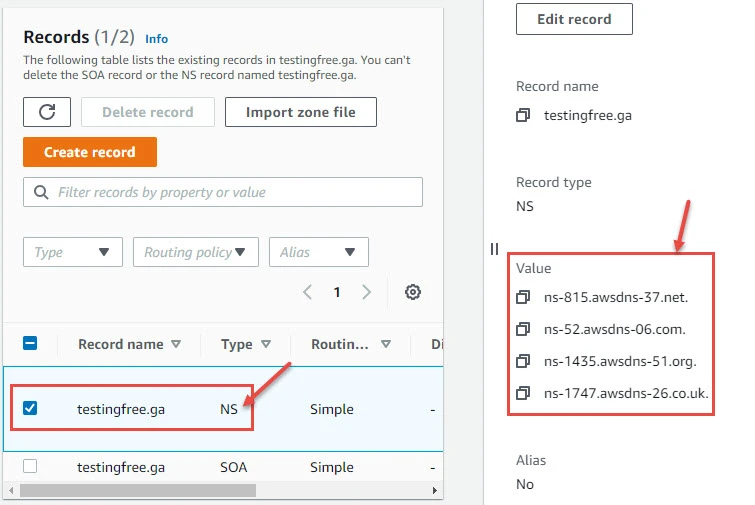Click the Create record button

point(90,152)
